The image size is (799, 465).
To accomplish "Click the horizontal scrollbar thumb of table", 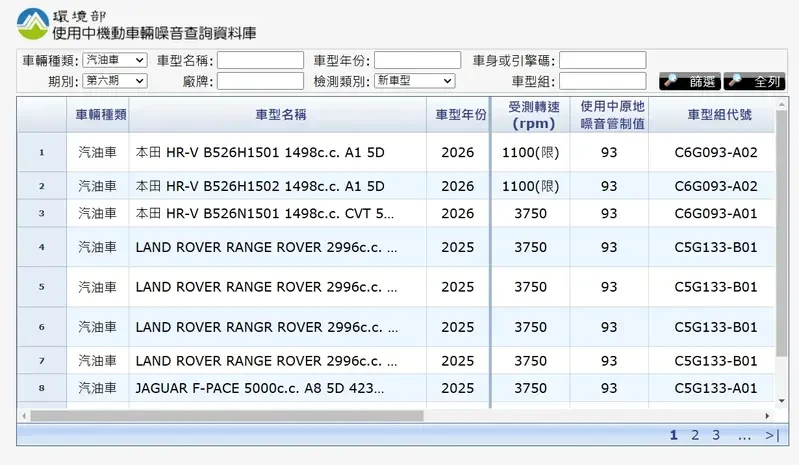I will [x=227, y=416].
